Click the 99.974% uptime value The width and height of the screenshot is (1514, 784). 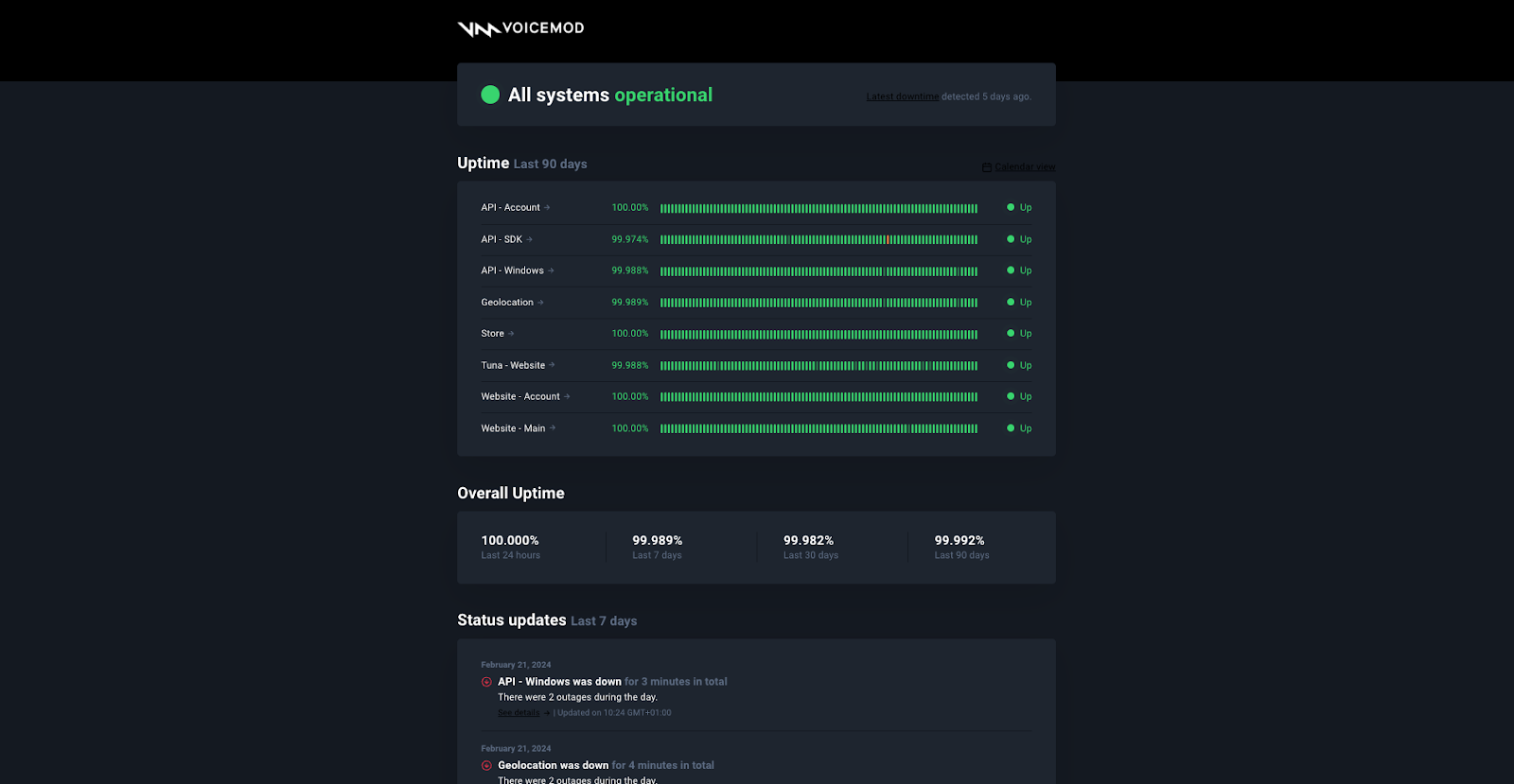[x=630, y=239]
